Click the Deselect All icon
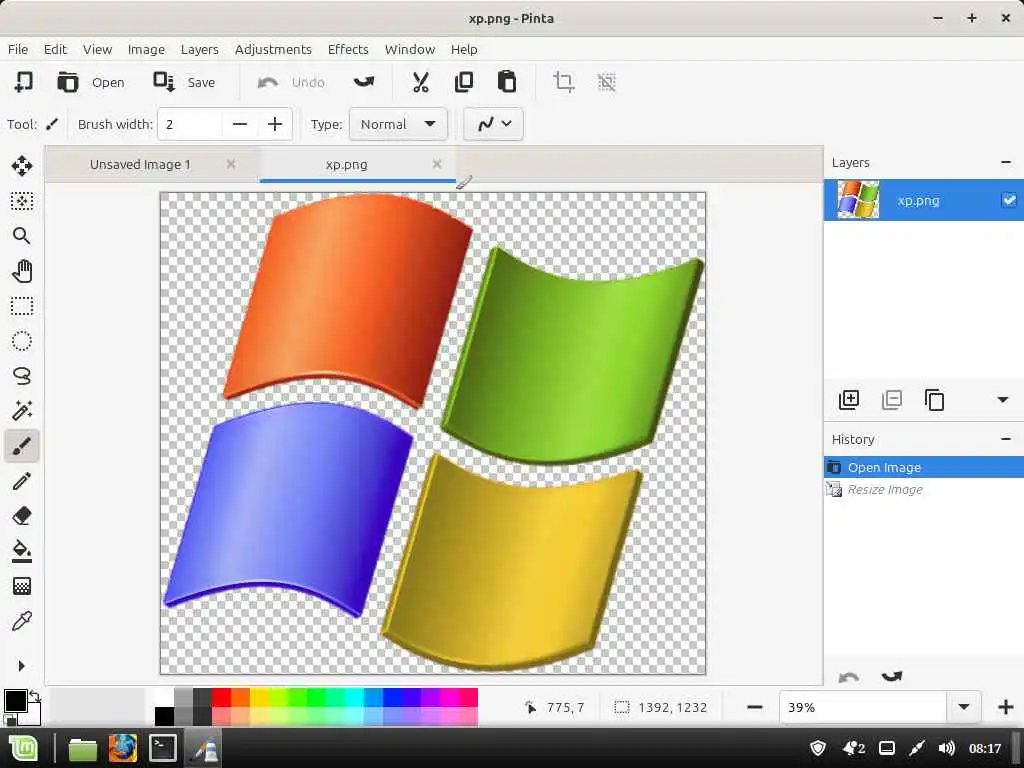Viewport: 1024px width, 768px height. [607, 82]
